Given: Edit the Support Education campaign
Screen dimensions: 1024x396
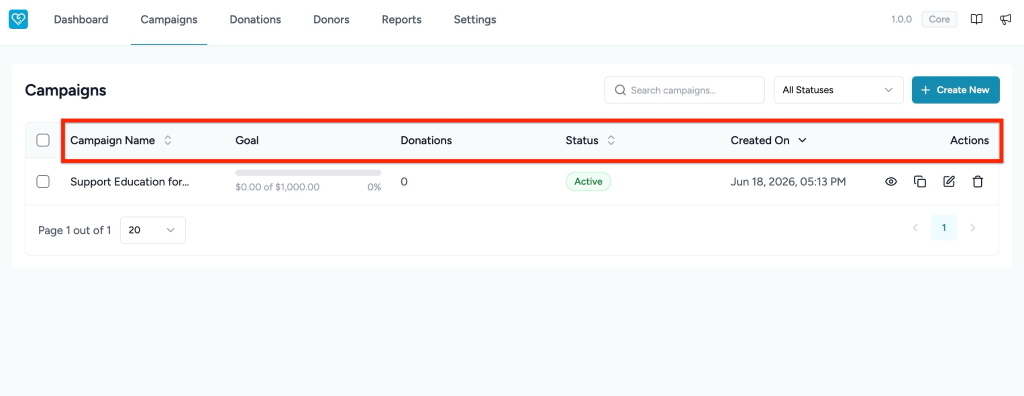Looking at the screenshot, I should 949,182.
